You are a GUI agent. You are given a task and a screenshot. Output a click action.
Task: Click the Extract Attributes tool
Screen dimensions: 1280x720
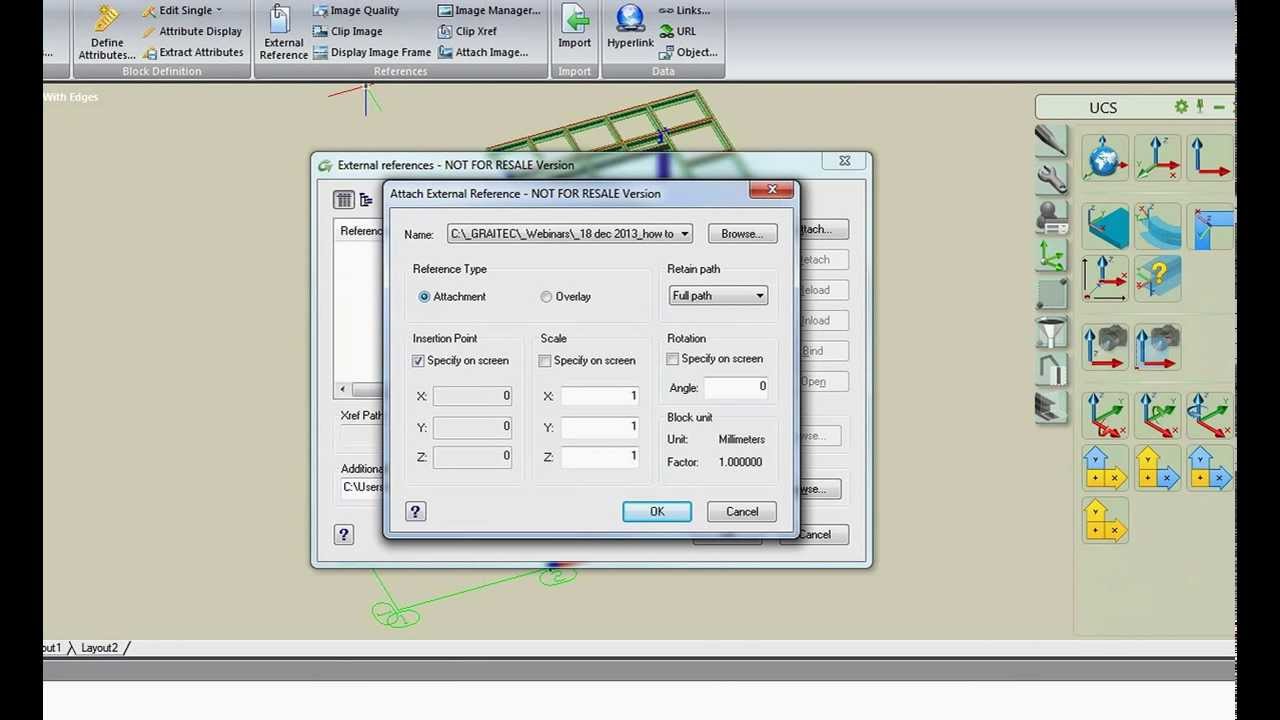click(193, 52)
